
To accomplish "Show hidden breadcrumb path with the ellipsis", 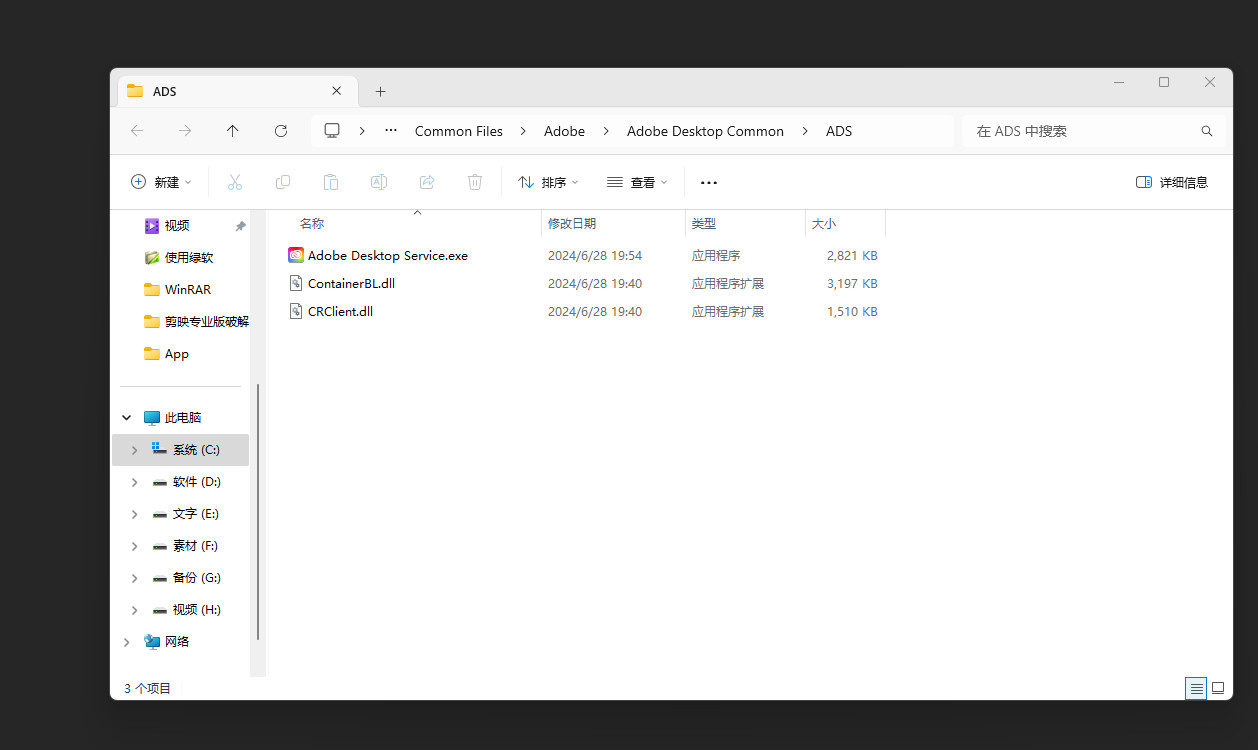I will 391,131.
